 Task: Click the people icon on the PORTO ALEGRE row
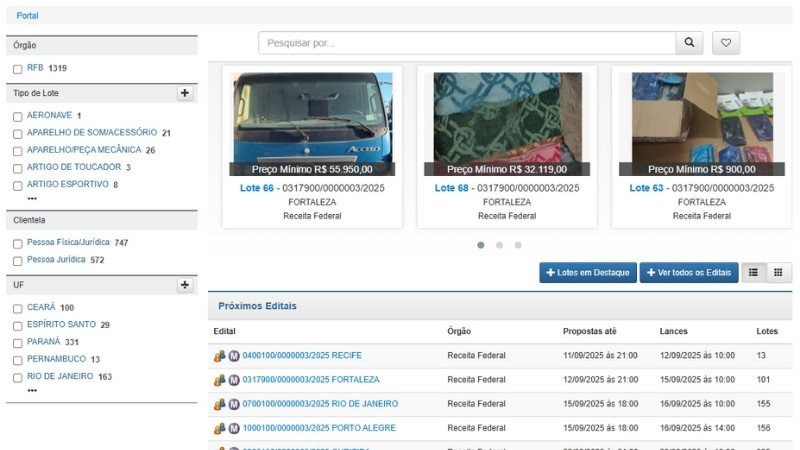(219, 428)
